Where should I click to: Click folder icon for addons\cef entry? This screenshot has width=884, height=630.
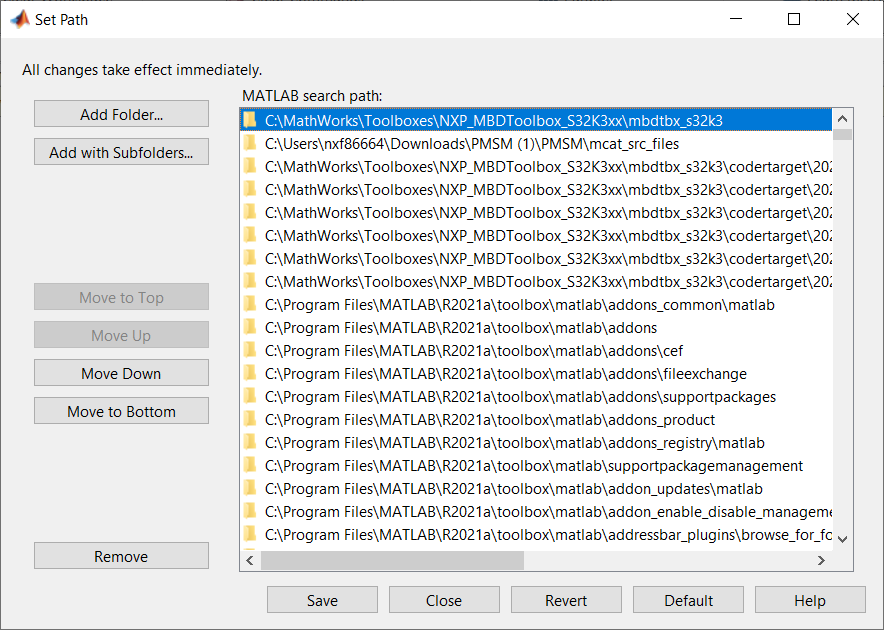point(250,350)
